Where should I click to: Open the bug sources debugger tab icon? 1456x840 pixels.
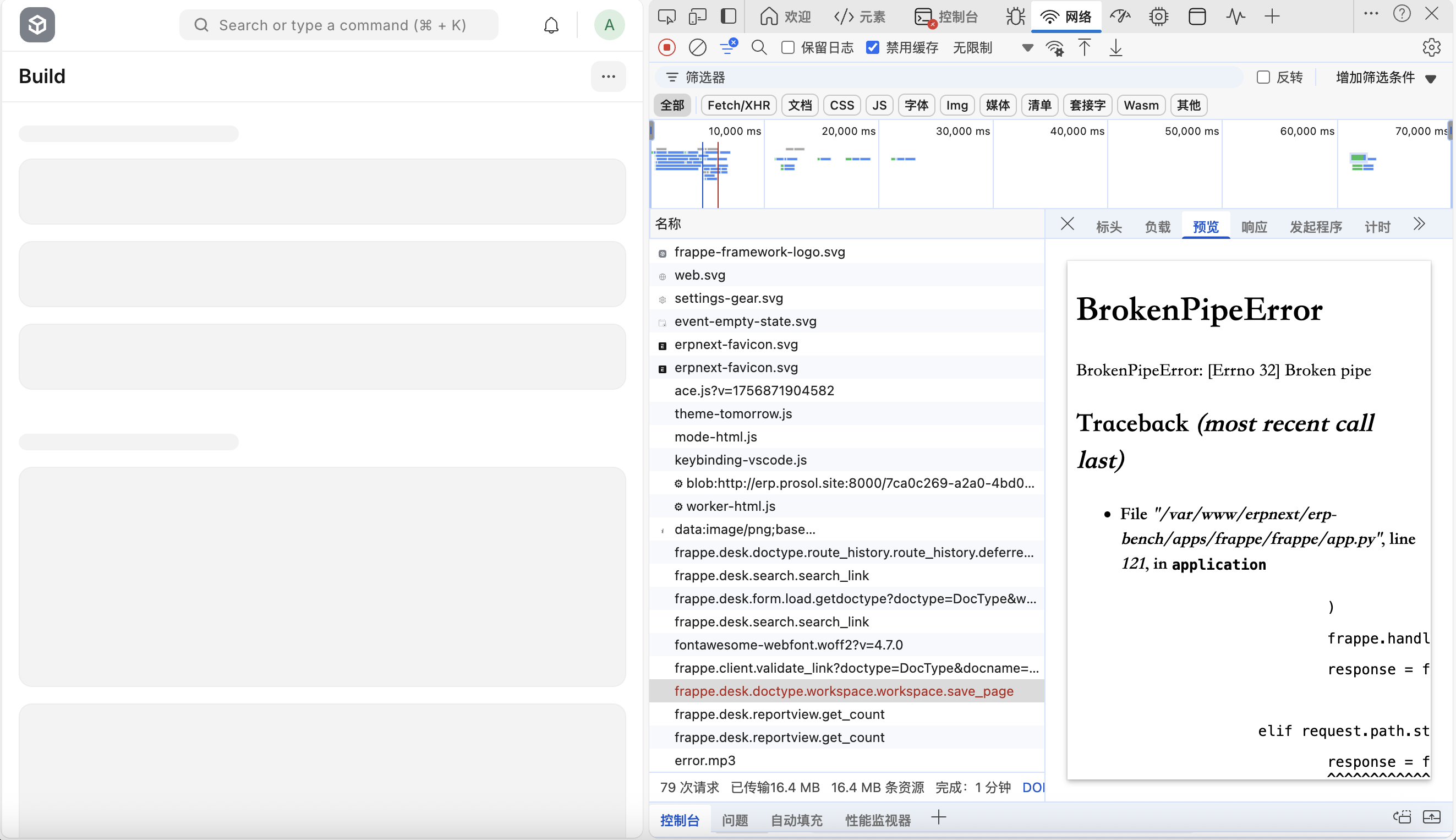click(1015, 16)
